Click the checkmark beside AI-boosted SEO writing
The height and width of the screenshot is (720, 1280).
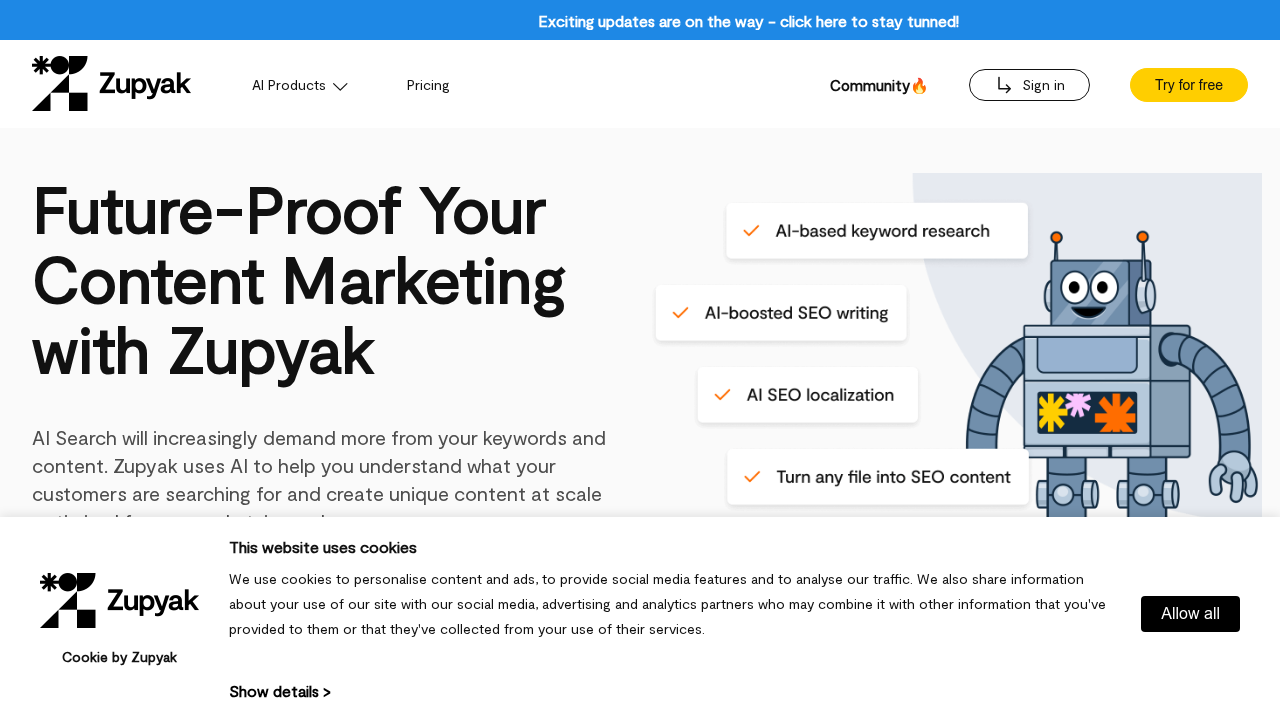point(681,312)
